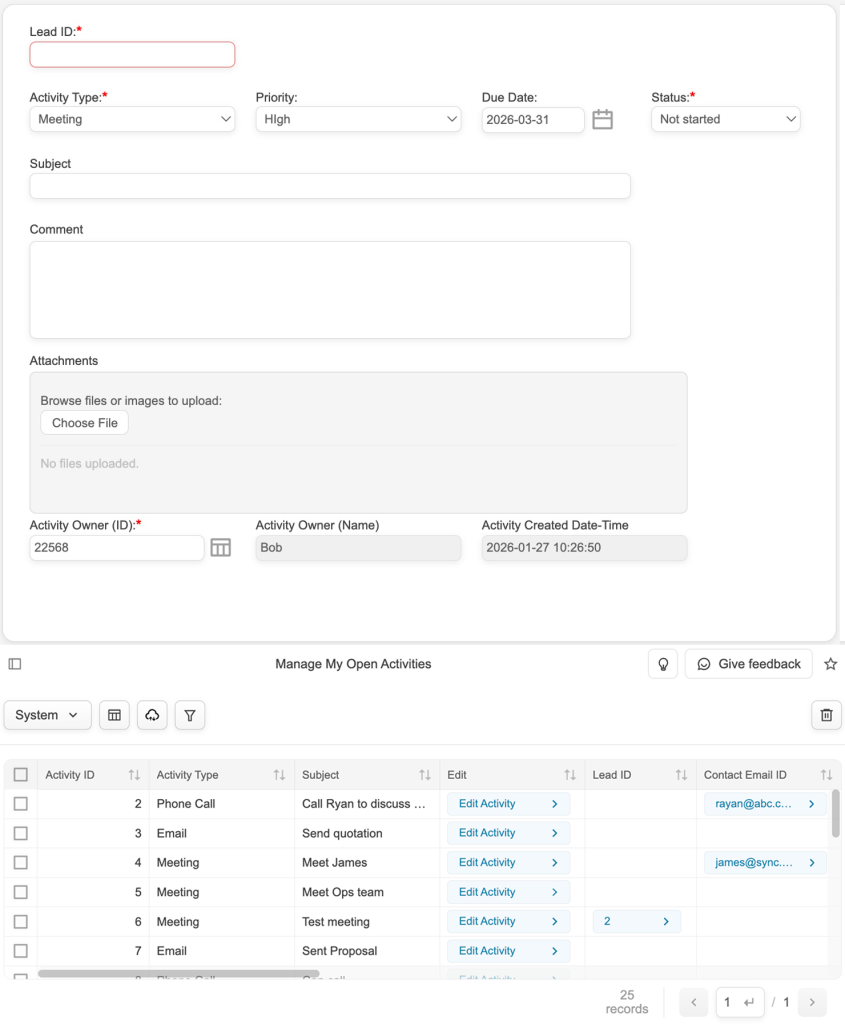Open the Priority dropdown
This screenshot has height=1024, width=845.
(358, 120)
